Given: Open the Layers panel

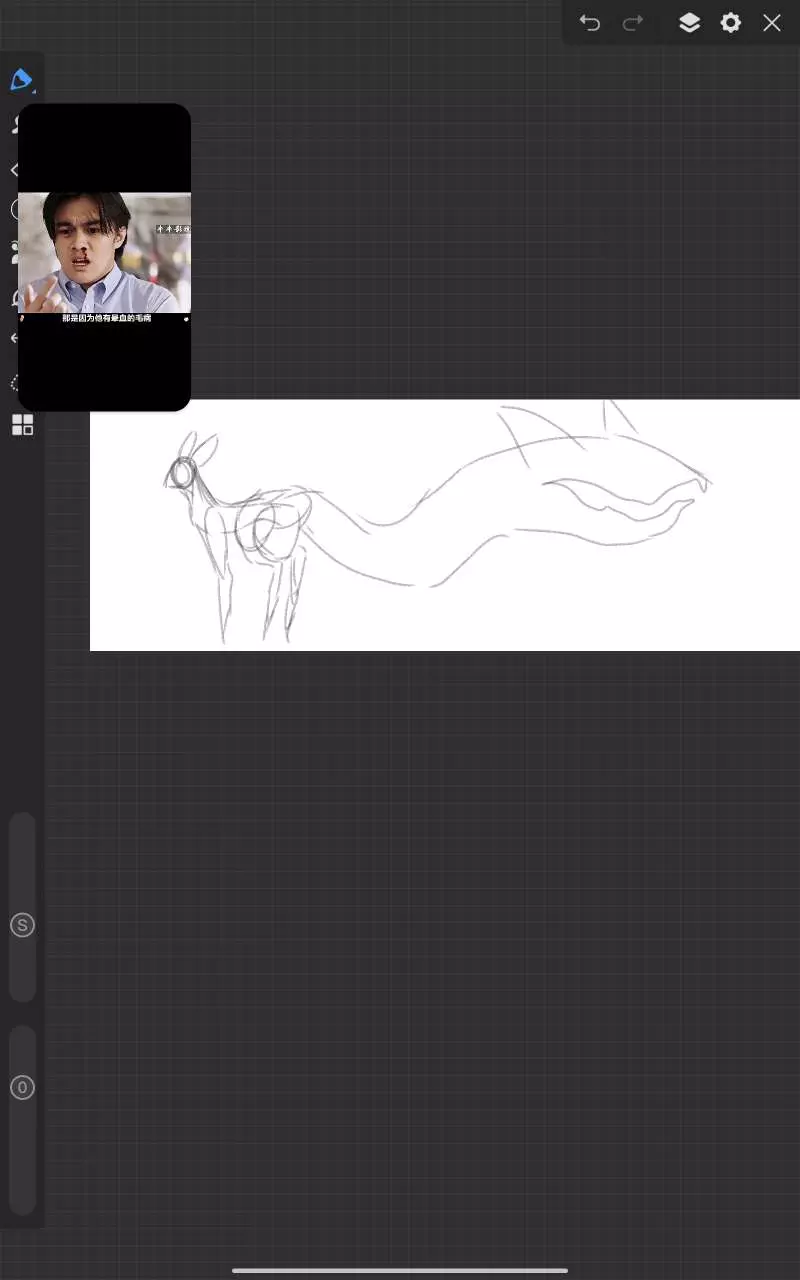Looking at the screenshot, I should click(x=689, y=23).
